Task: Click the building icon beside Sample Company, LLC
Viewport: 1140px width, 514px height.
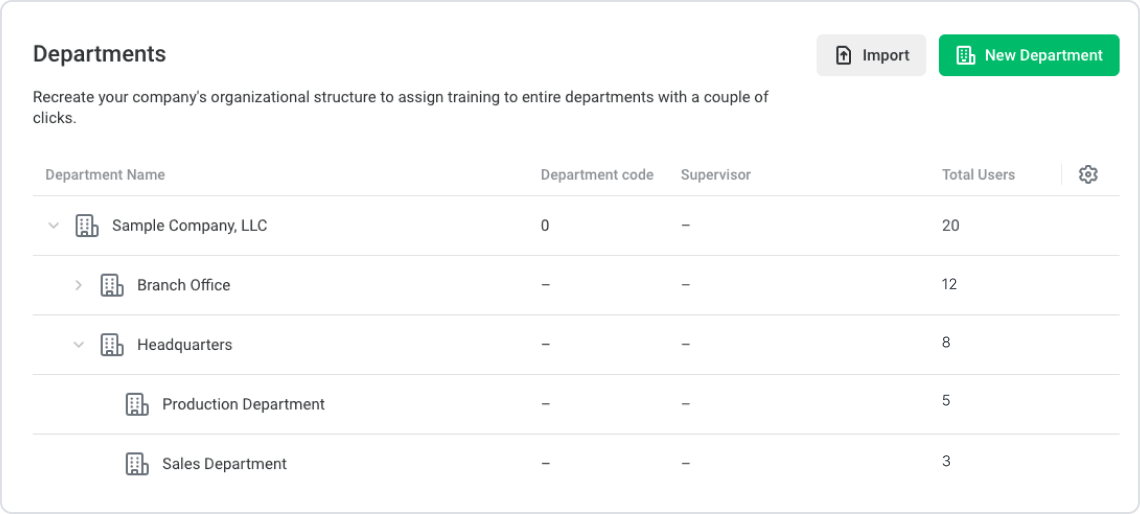Action: [87, 226]
